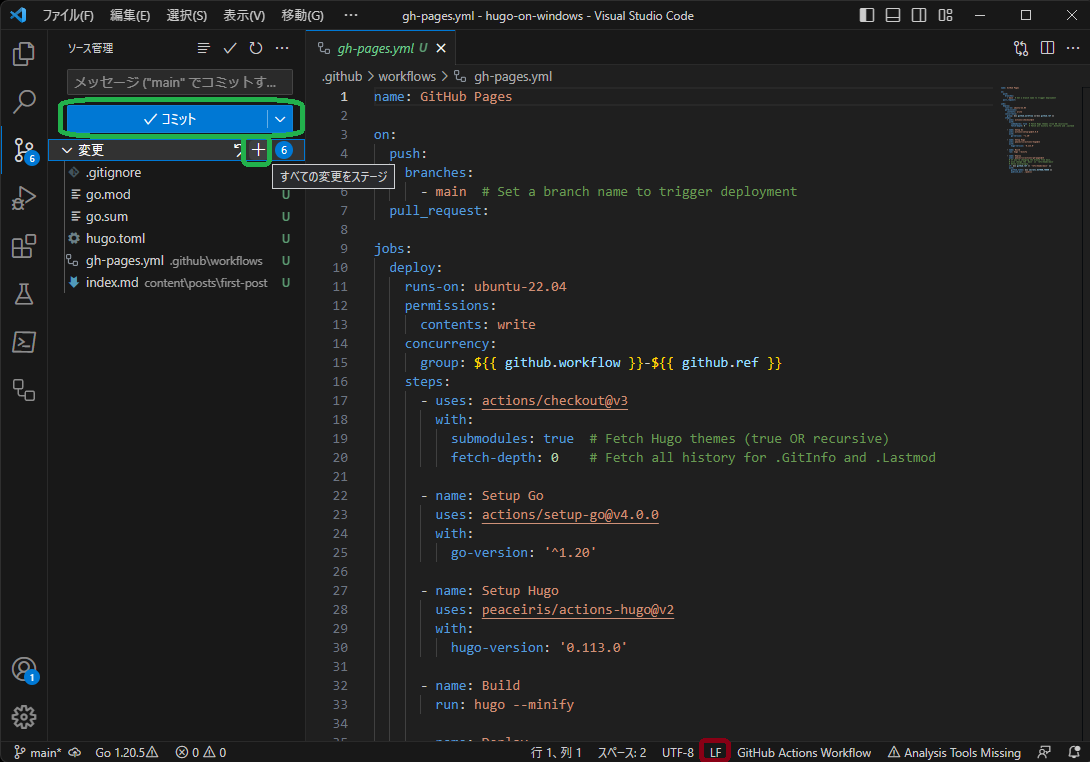The image size is (1090, 762).
Task: Click the editor minimap
Action: [1038, 130]
